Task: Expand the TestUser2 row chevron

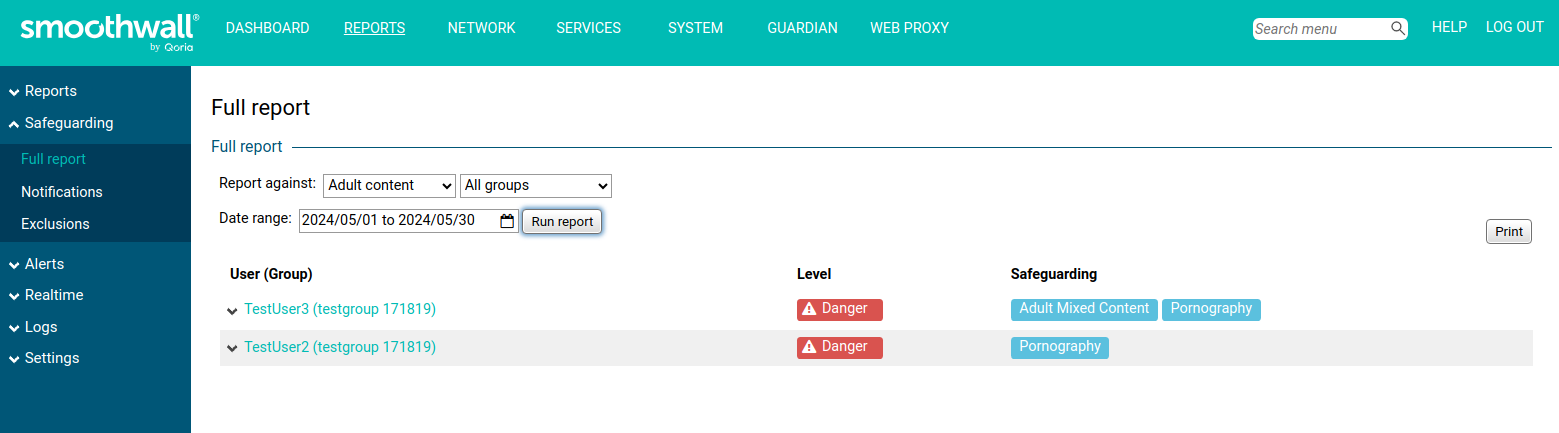Action: tap(232, 348)
